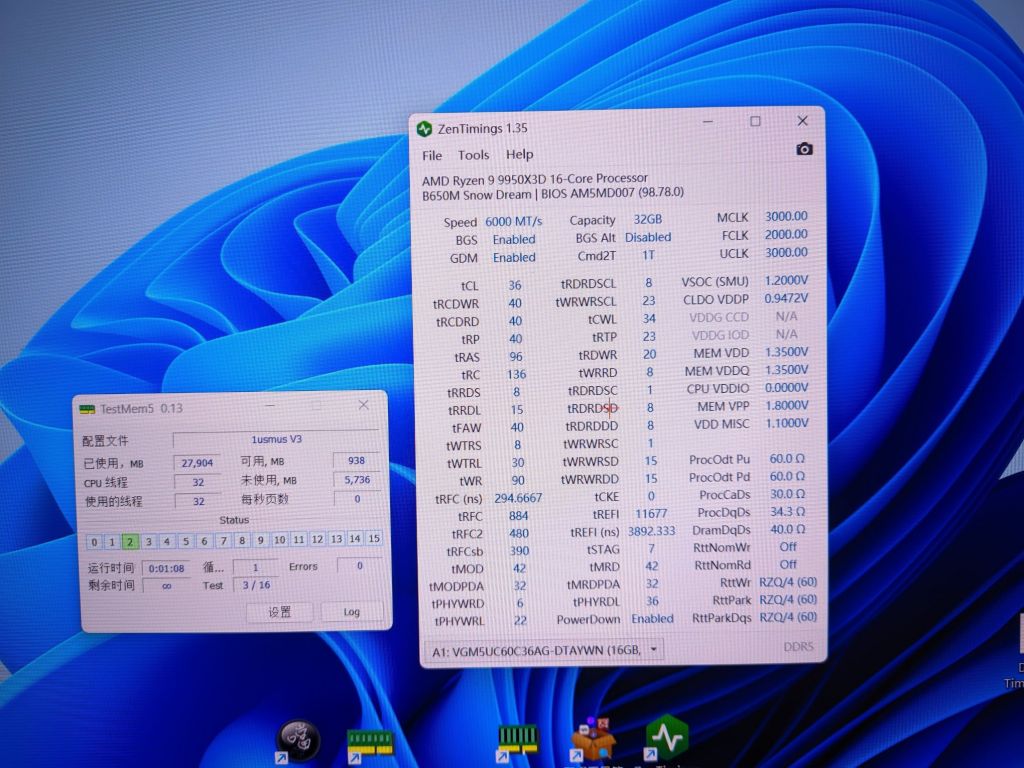Click the Log button in TestMem5
This screenshot has height=768, width=1024.
click(x=352, y=611)
